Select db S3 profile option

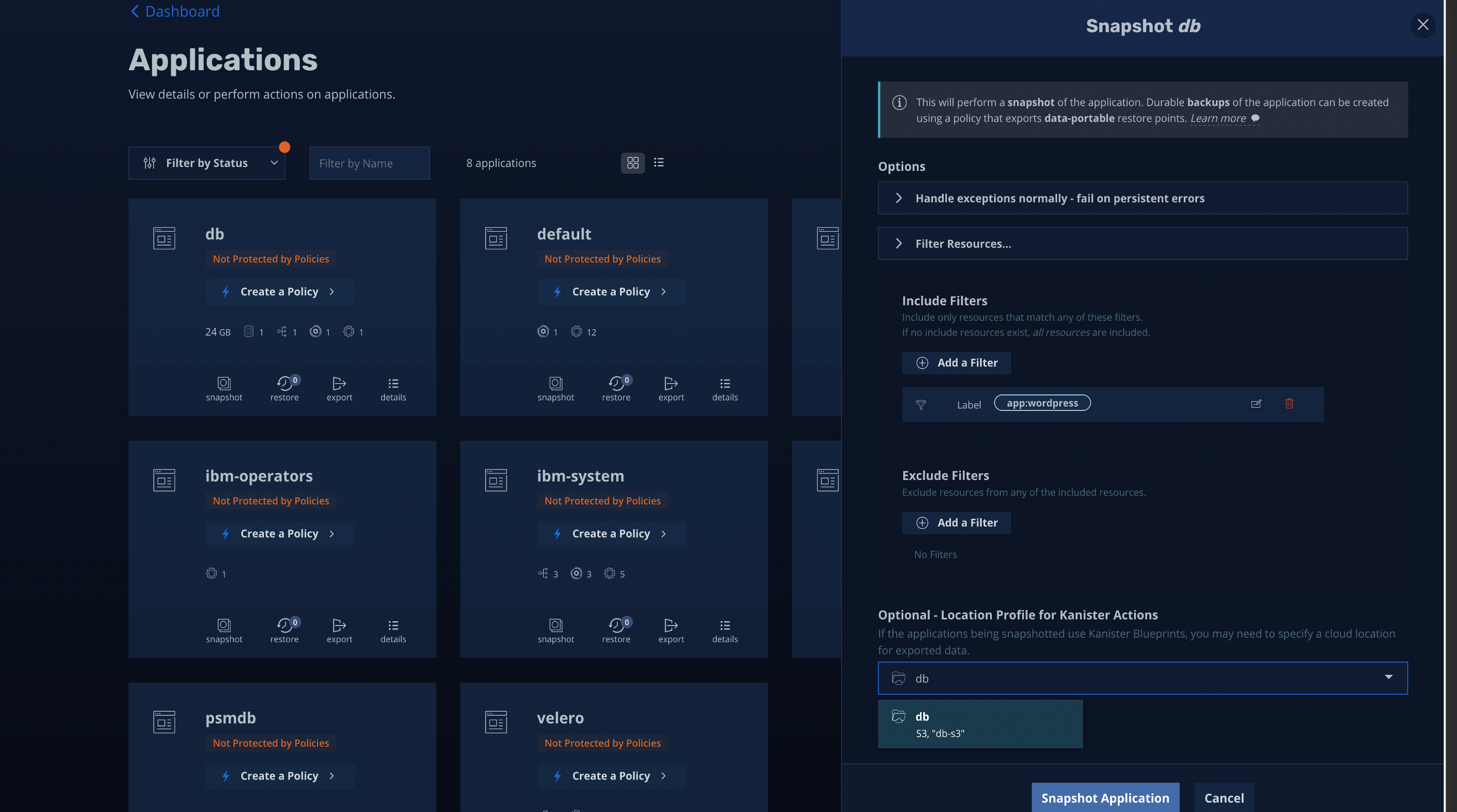click(980, 725)
